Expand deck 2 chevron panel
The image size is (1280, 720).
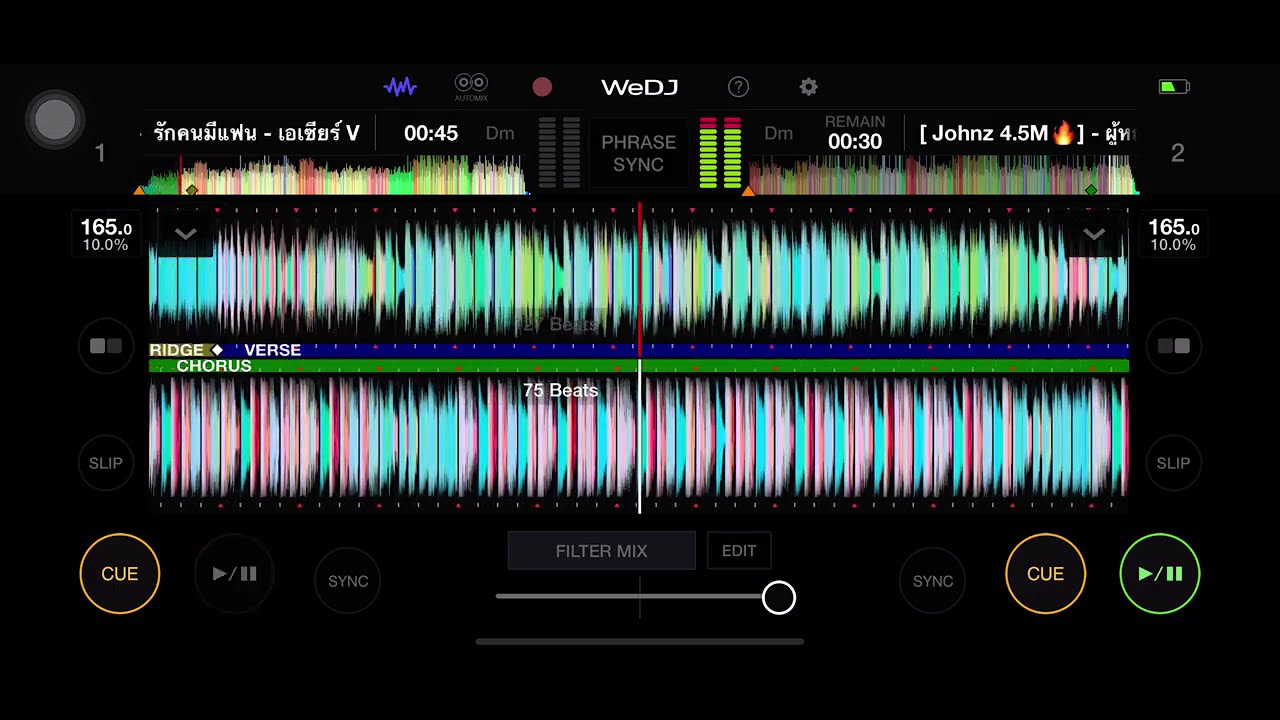(x=1094, y=235)
